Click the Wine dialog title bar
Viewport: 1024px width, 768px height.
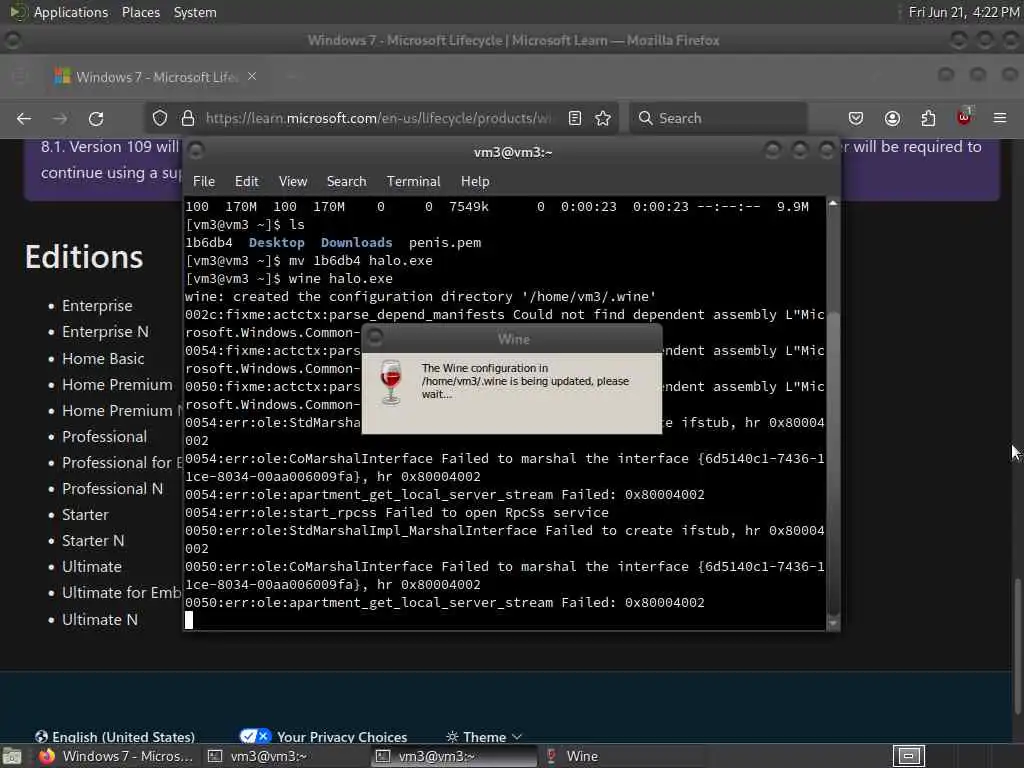coord(513,338)
